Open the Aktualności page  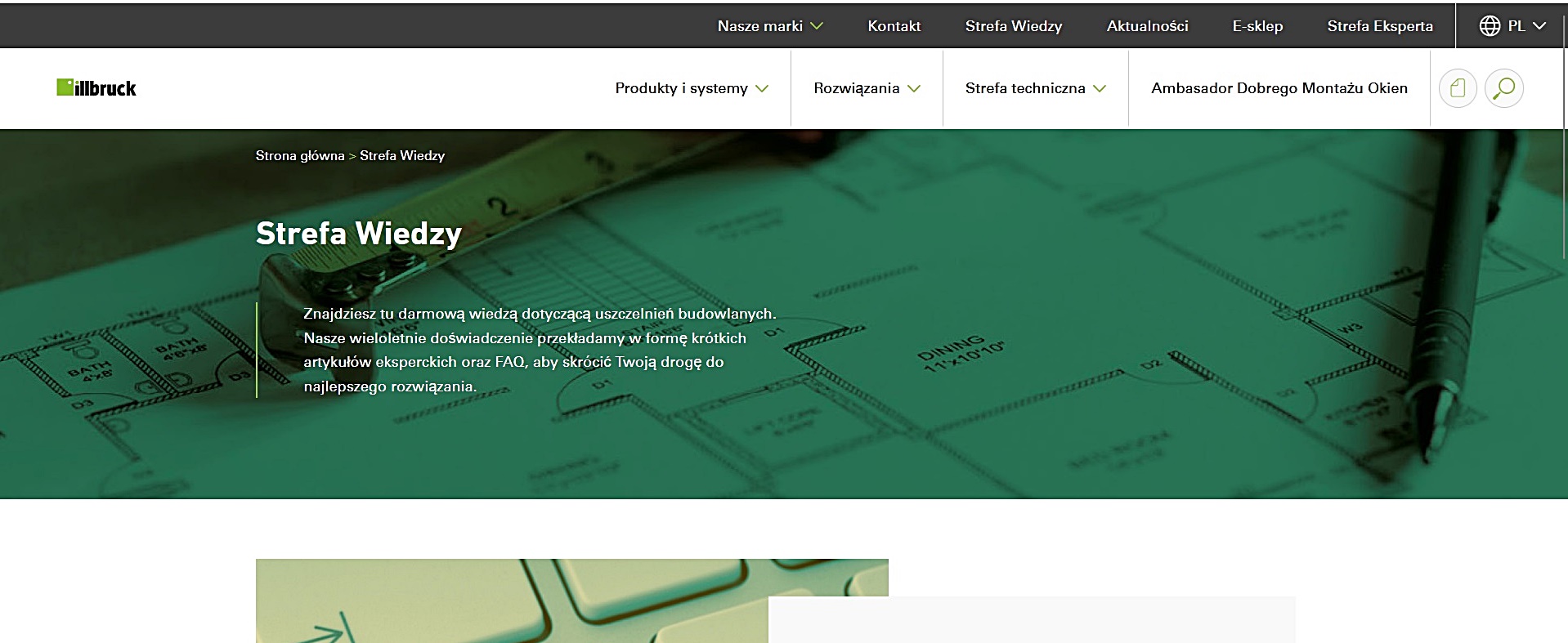(1147, 26)
